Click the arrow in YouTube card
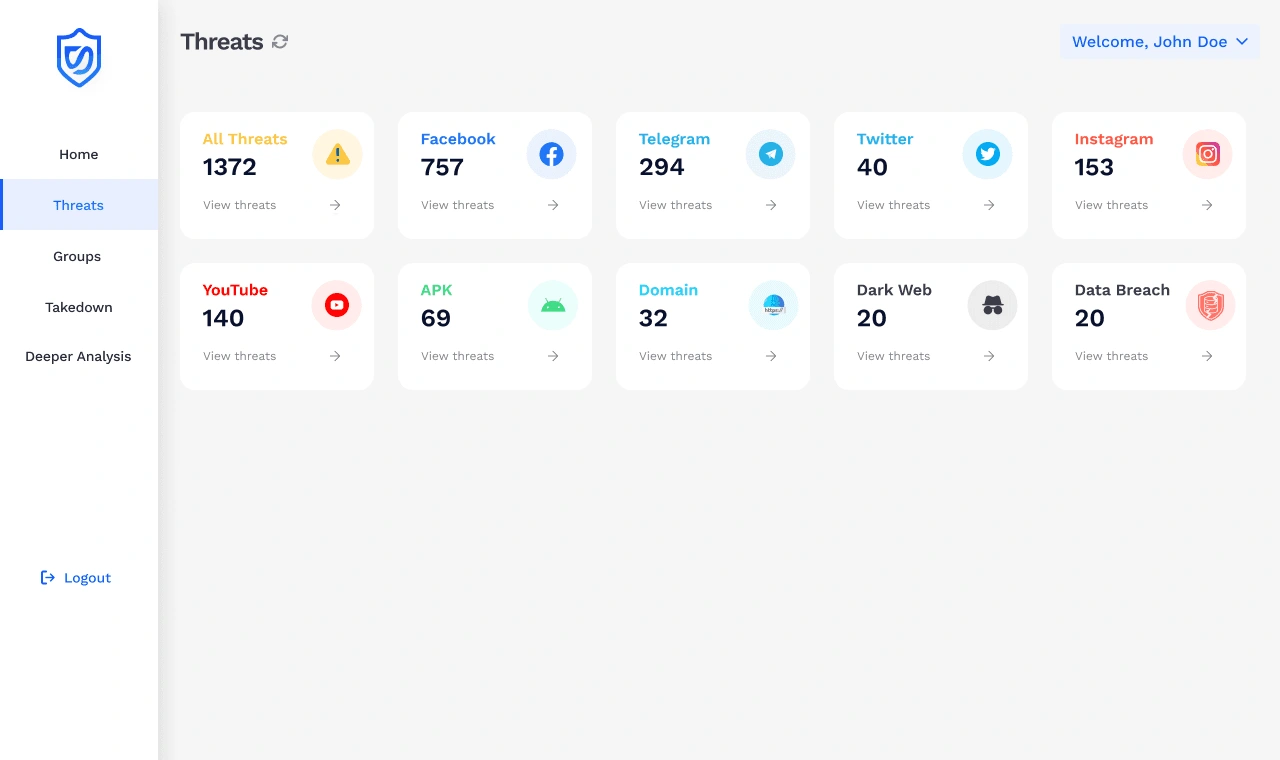Image resolution: width=1280 pixels, height=760 pixels. 335,356
